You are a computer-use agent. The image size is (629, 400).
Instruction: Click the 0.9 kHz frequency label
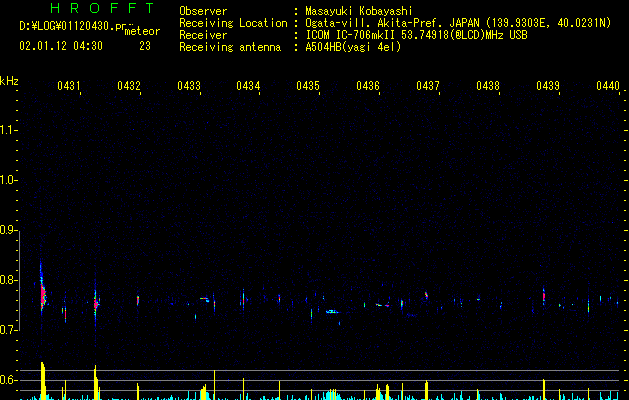[7, 230]
